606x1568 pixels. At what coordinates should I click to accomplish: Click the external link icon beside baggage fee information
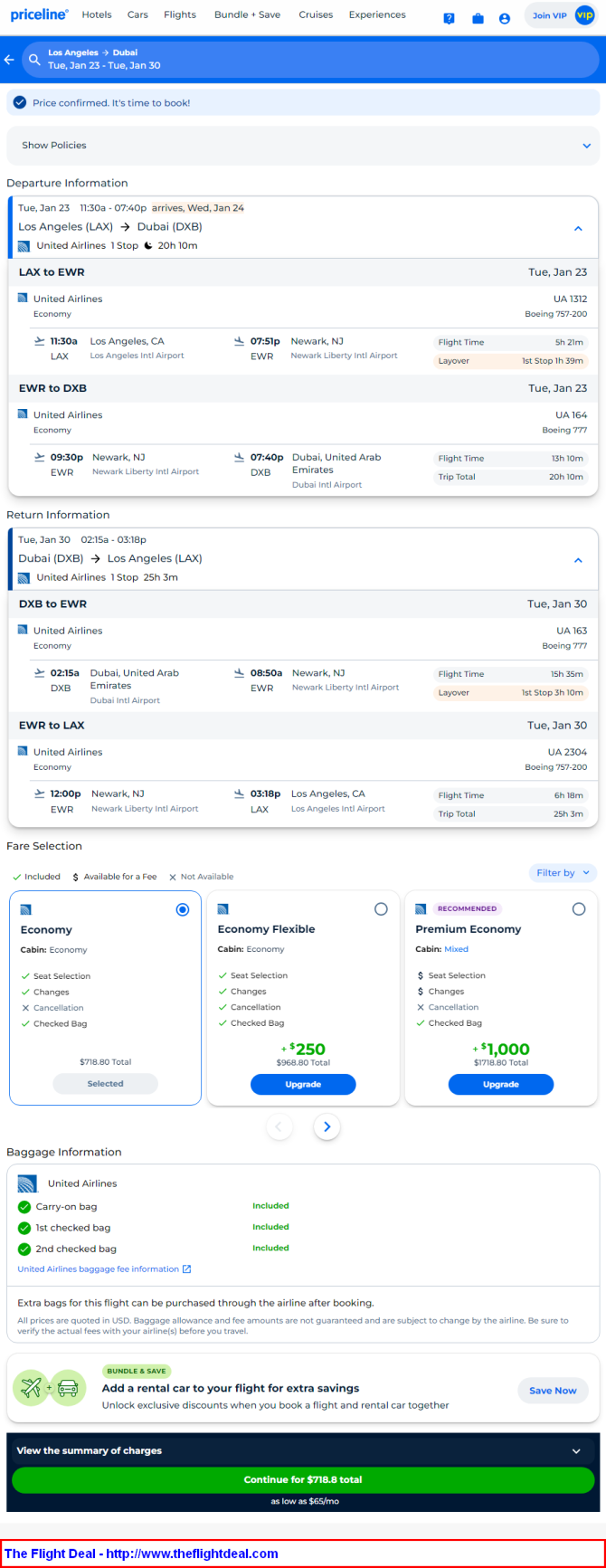(187, 1269)
